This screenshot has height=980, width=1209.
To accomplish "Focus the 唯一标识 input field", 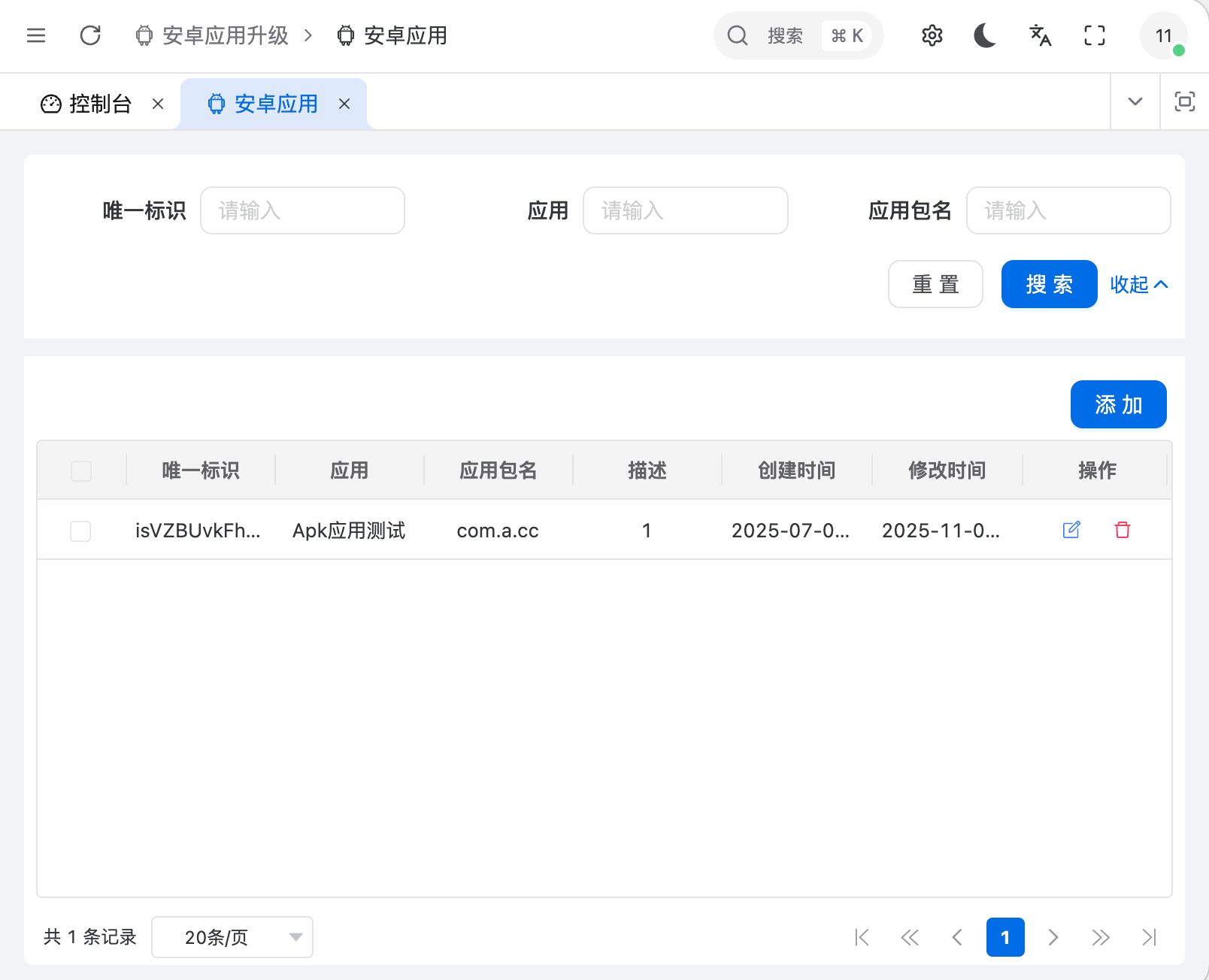I will [x=302, y=210].
